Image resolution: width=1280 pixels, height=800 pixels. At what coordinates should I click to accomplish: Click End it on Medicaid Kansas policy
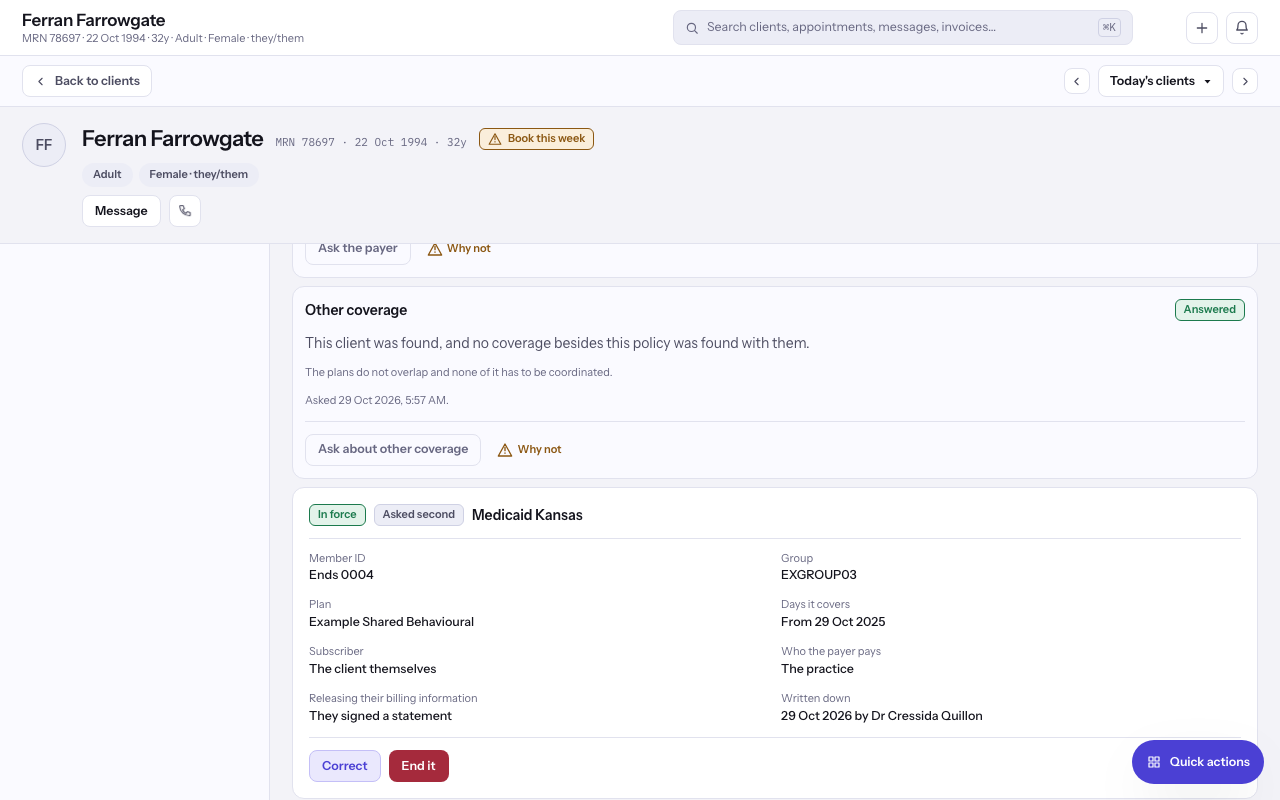tap(419, 766)
